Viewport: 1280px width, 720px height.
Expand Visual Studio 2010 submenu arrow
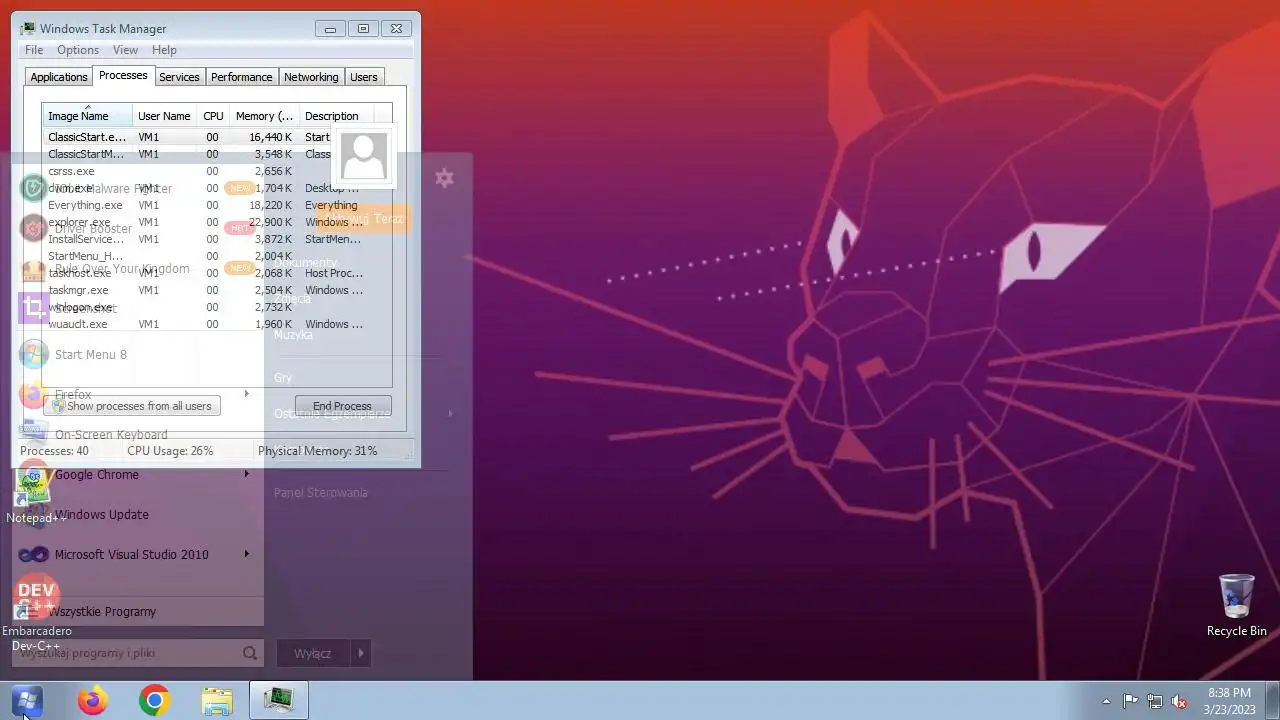(x=246, y=554)
